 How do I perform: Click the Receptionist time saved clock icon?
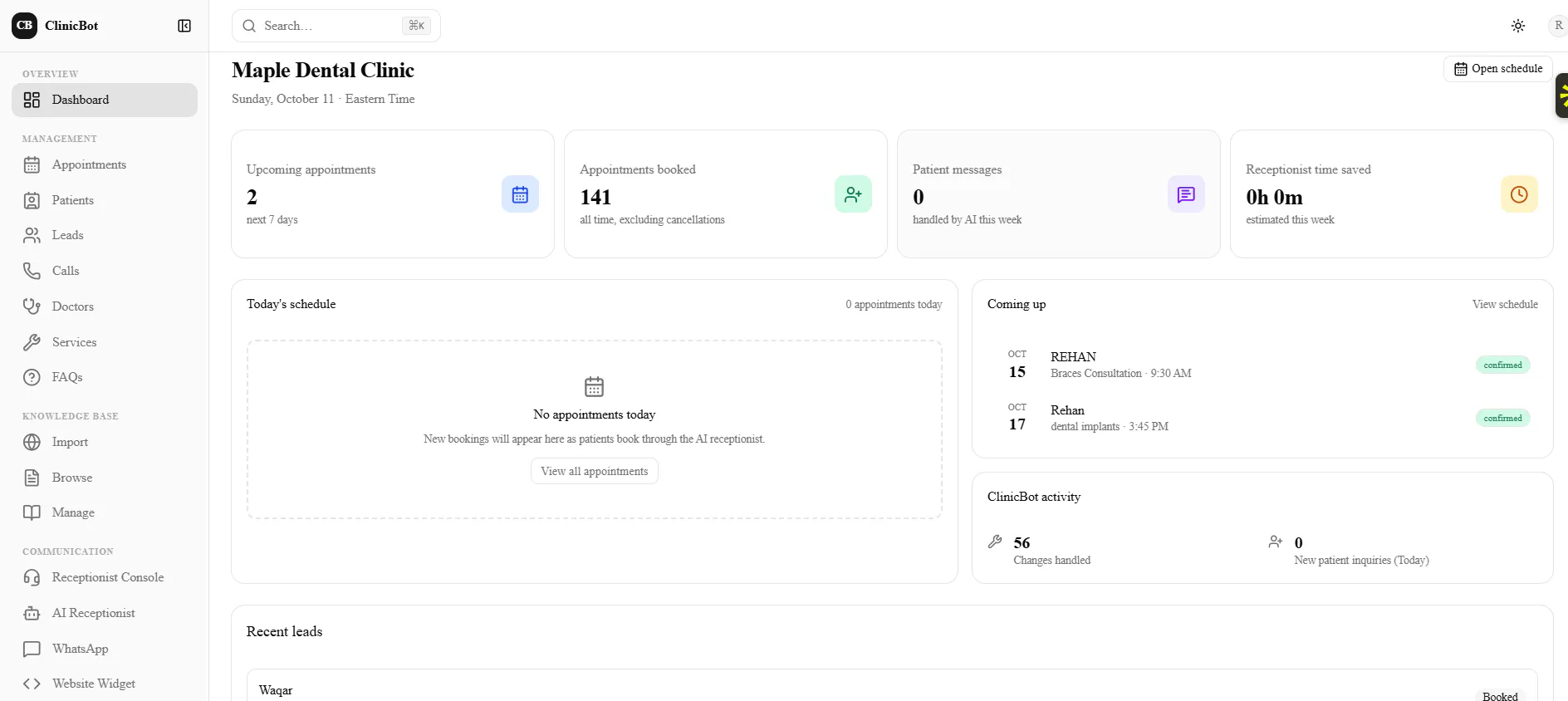click(x=1519, y=194)
